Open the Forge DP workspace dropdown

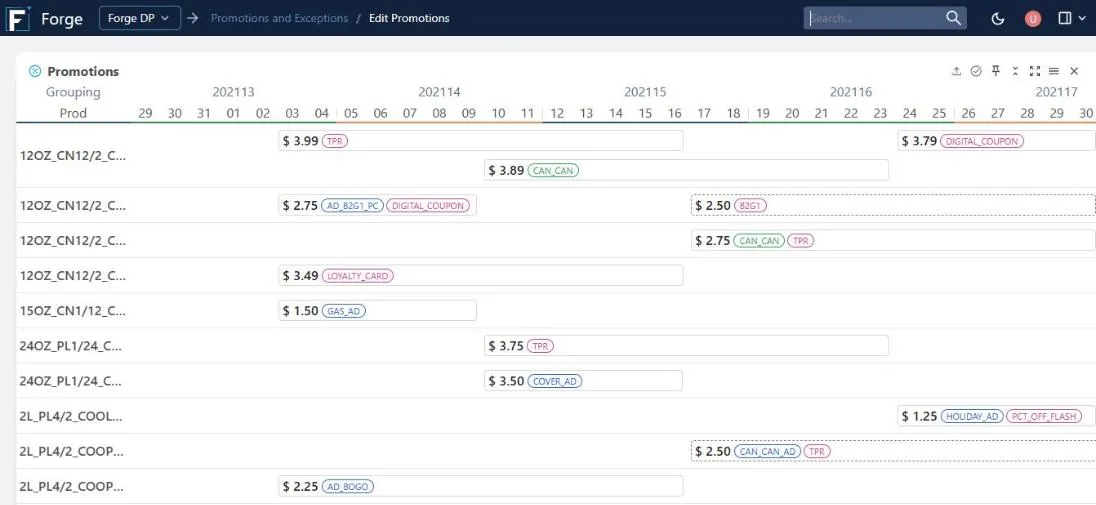[140, 18]
